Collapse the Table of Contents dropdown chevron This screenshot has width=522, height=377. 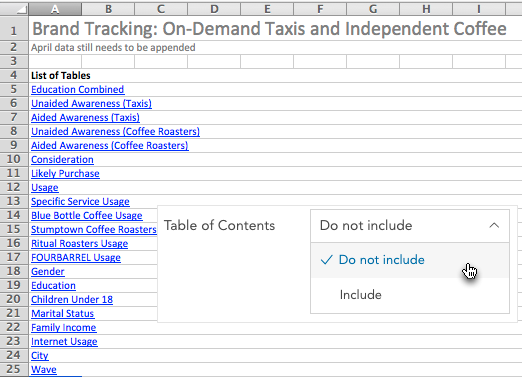coord(494,226)
